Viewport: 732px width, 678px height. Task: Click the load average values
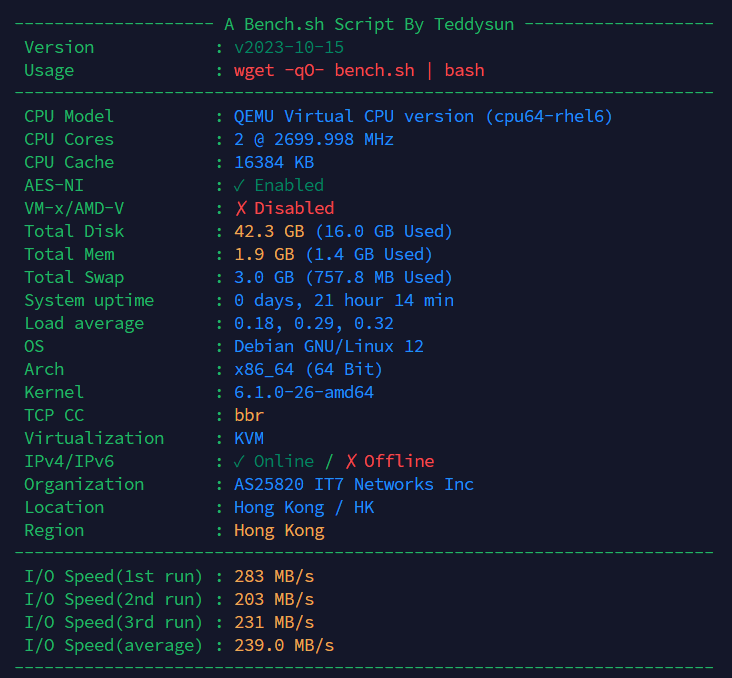click(x=313, y=323)
